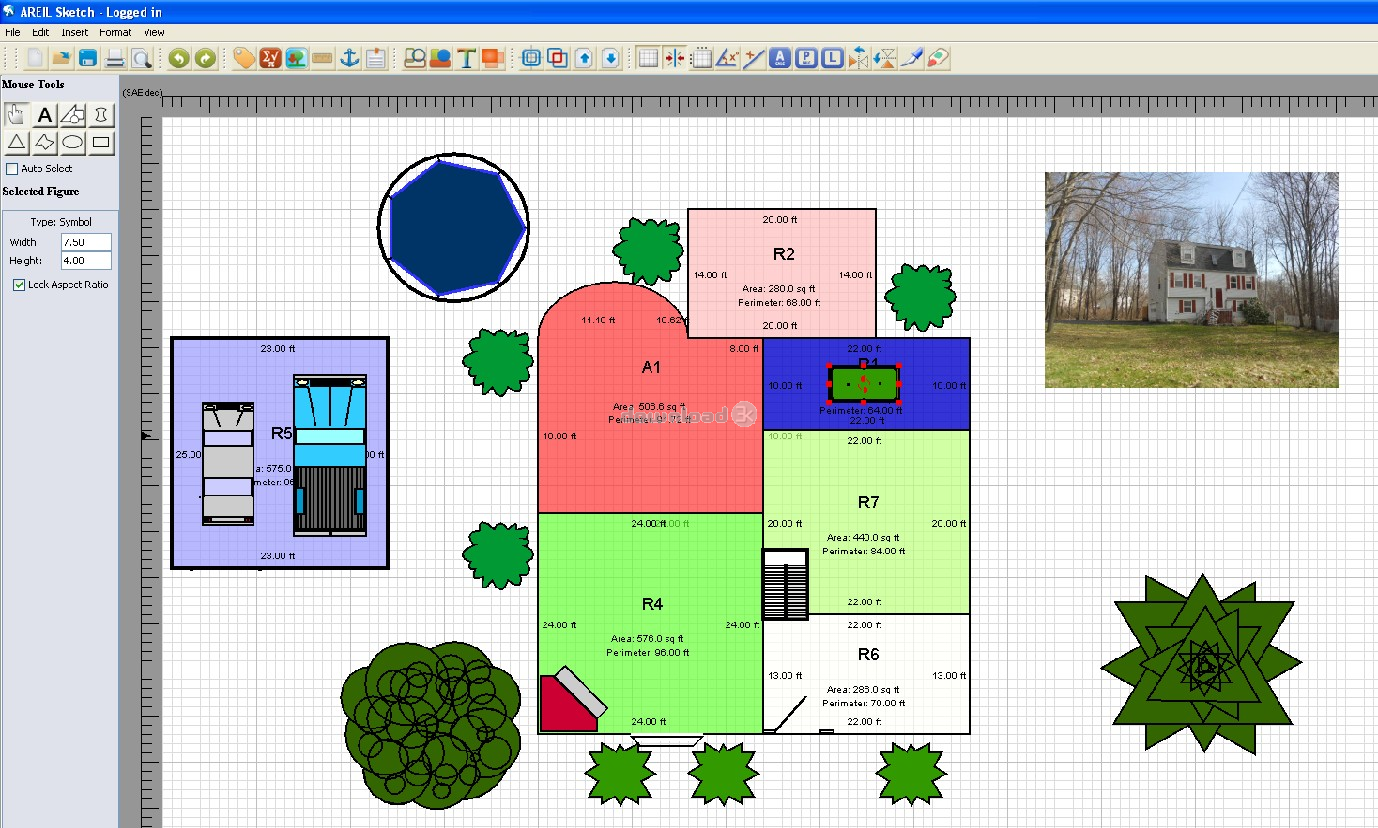Select the hand pointer mouse tool

[x=17, y=115]
